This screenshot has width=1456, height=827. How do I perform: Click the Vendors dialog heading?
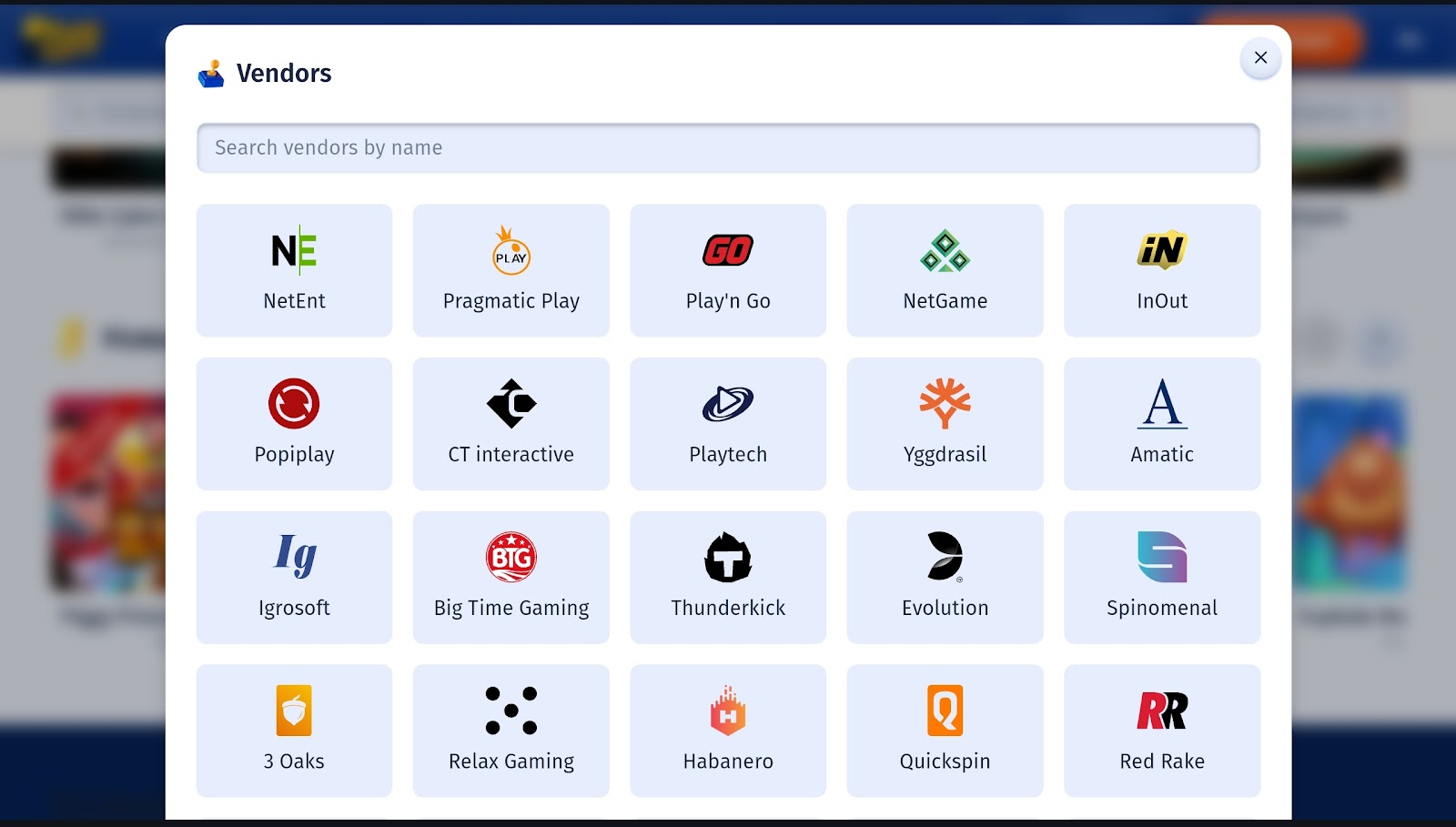click(x=284, y=74)
